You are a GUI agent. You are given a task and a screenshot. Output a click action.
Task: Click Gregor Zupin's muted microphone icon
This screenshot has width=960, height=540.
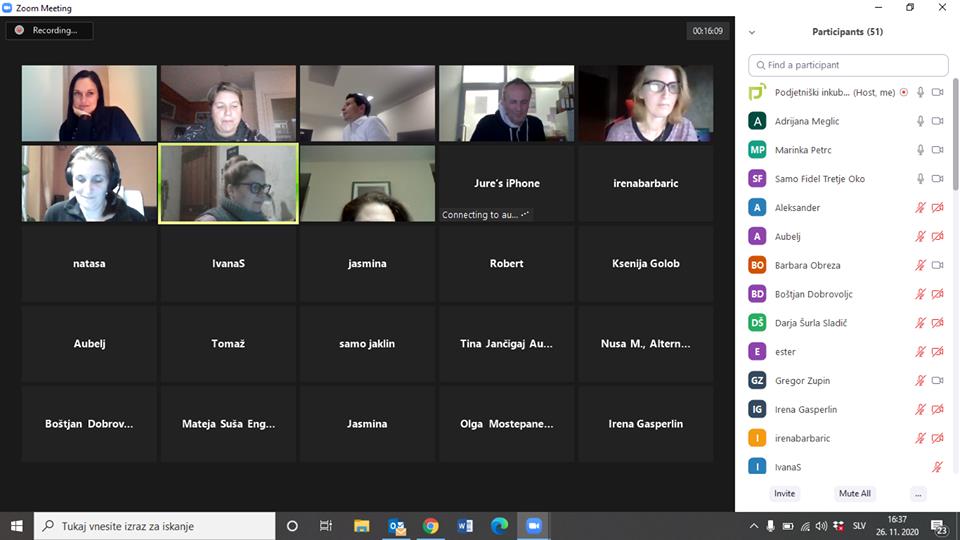(x=920, y=381)
